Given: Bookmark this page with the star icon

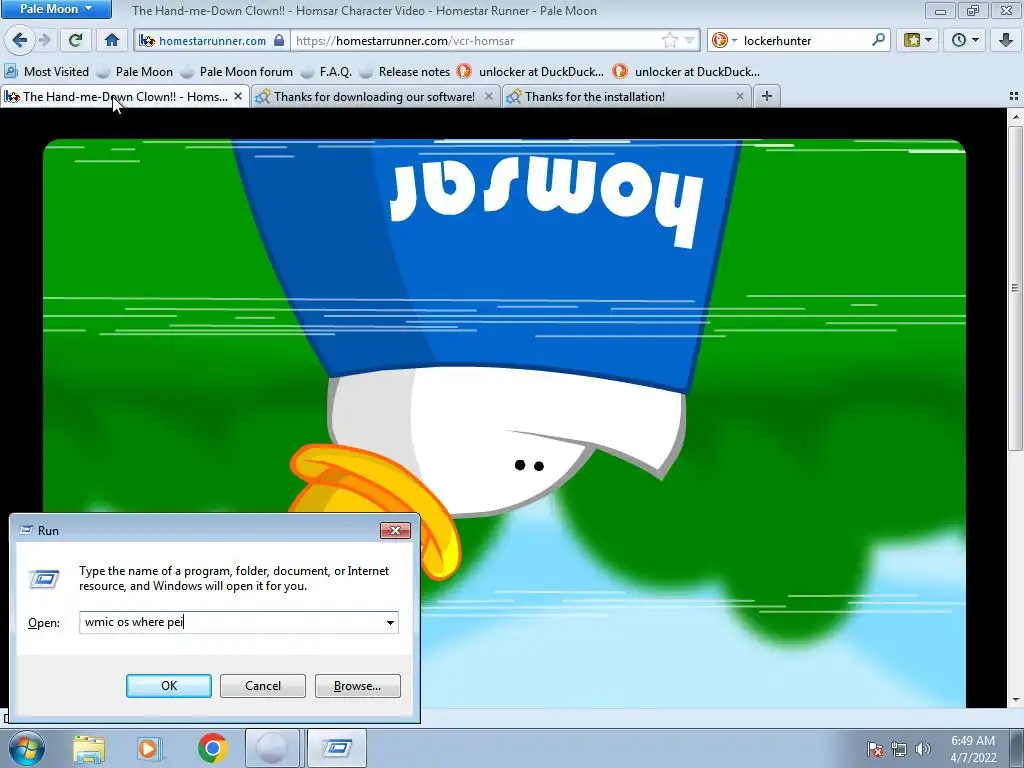Looking at the screenshot, I should (669, 40).
